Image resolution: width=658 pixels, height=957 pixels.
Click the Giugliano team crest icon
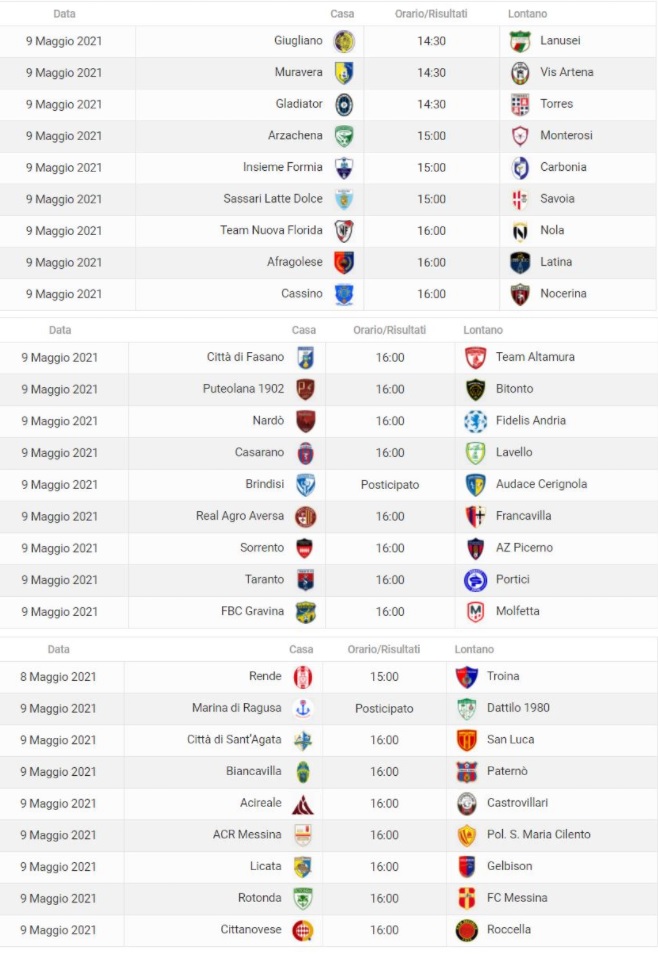344,41
